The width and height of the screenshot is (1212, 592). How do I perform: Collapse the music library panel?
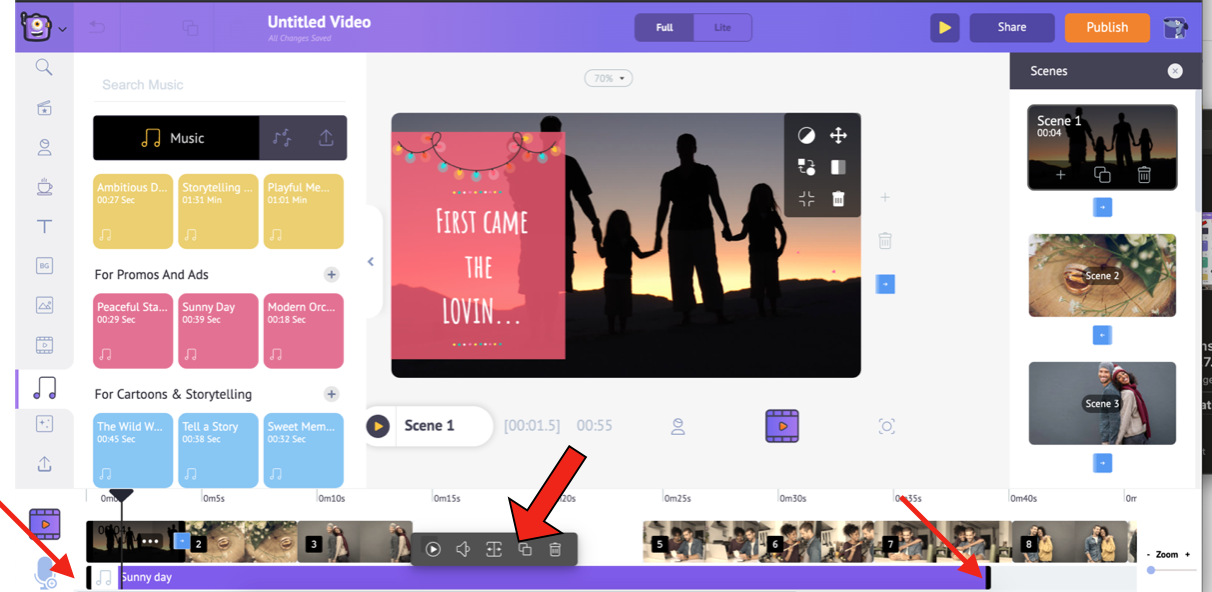[x=370, y=262]
